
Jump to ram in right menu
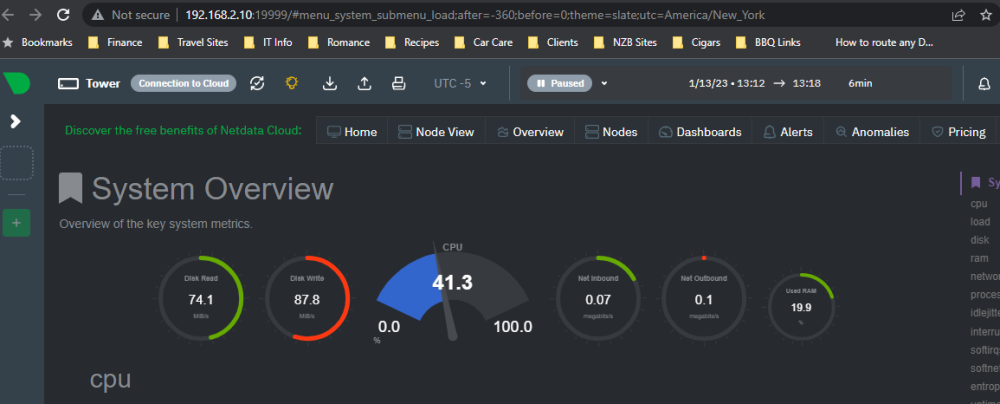(979, 258)
